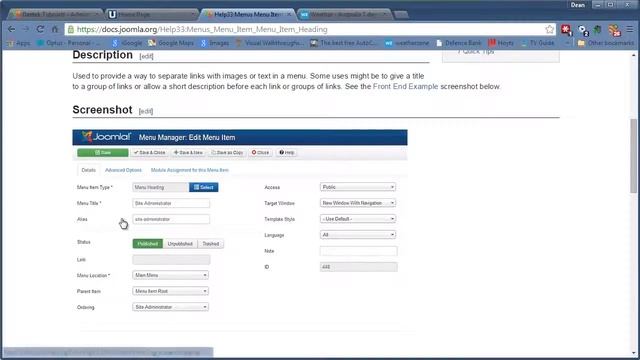
Task: Click edit link beside Description heading
Action: point(146,56)
